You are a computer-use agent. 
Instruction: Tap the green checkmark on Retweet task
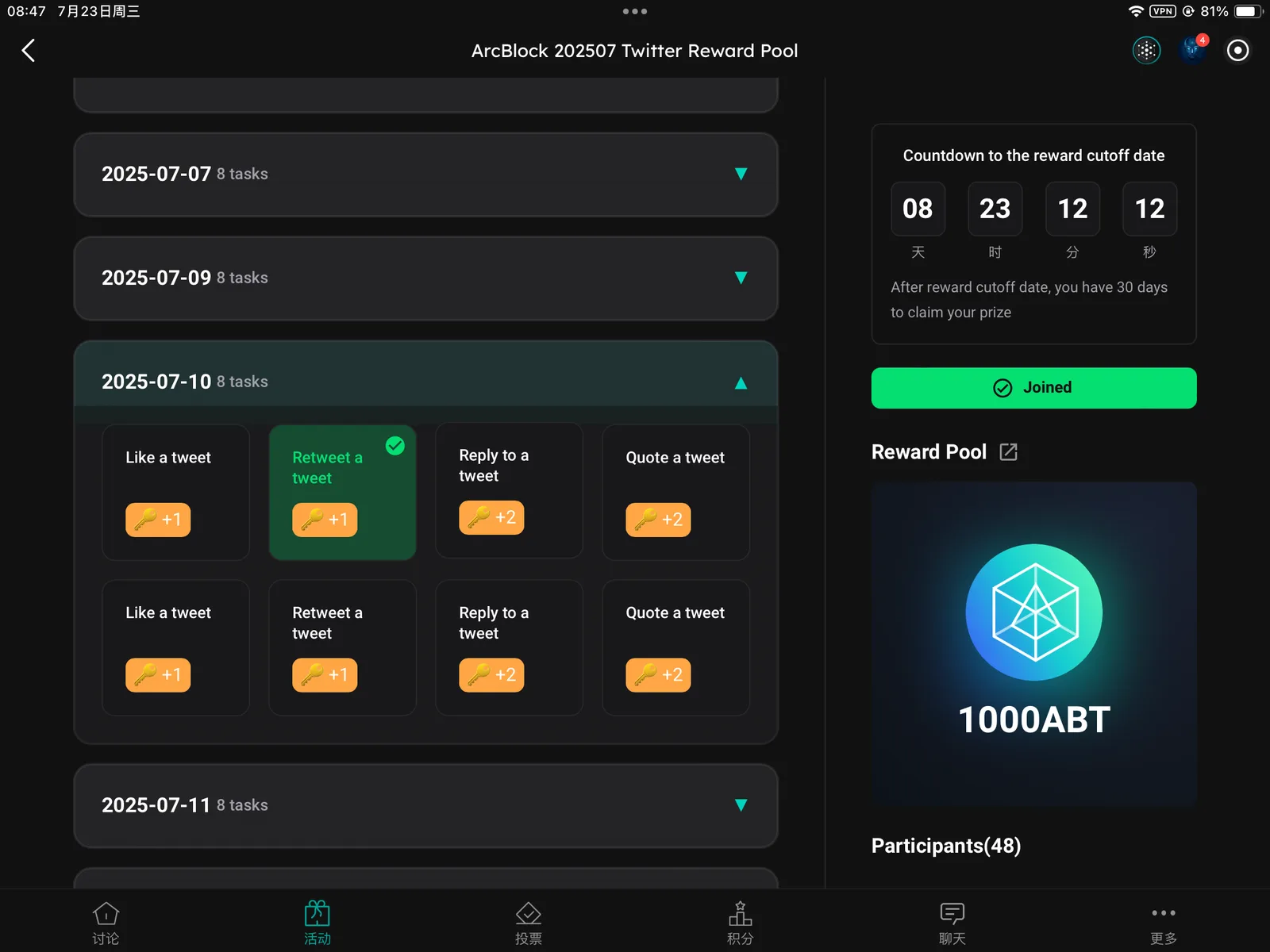(395, 446)
